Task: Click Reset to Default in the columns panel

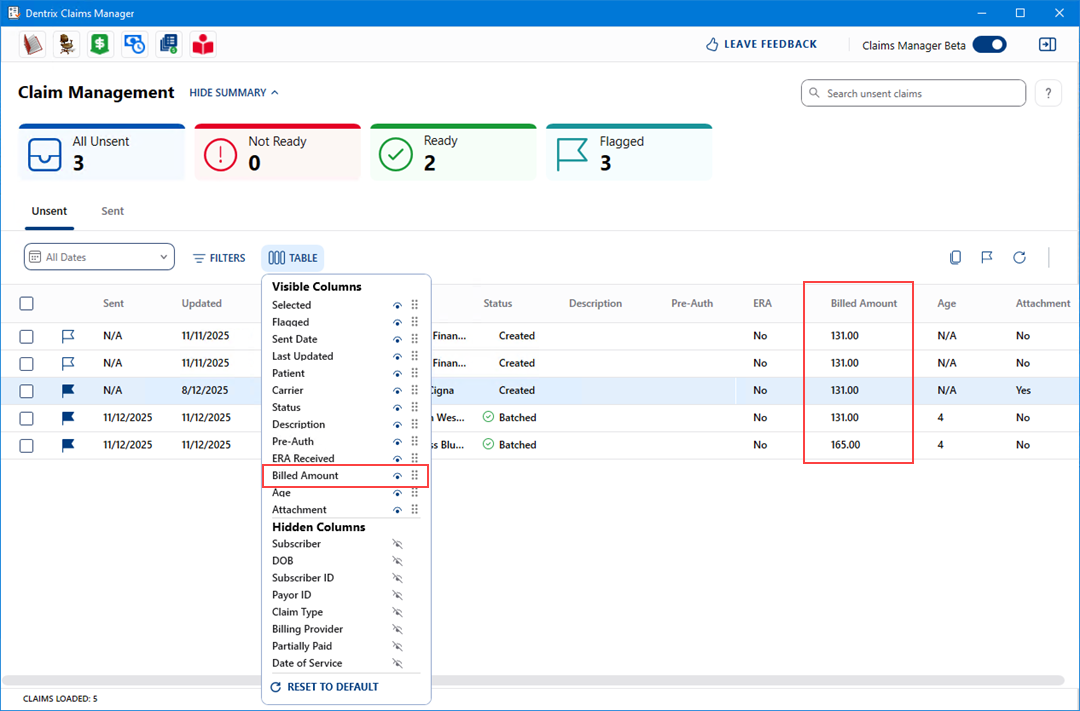Action: click(x=325, y=687)
